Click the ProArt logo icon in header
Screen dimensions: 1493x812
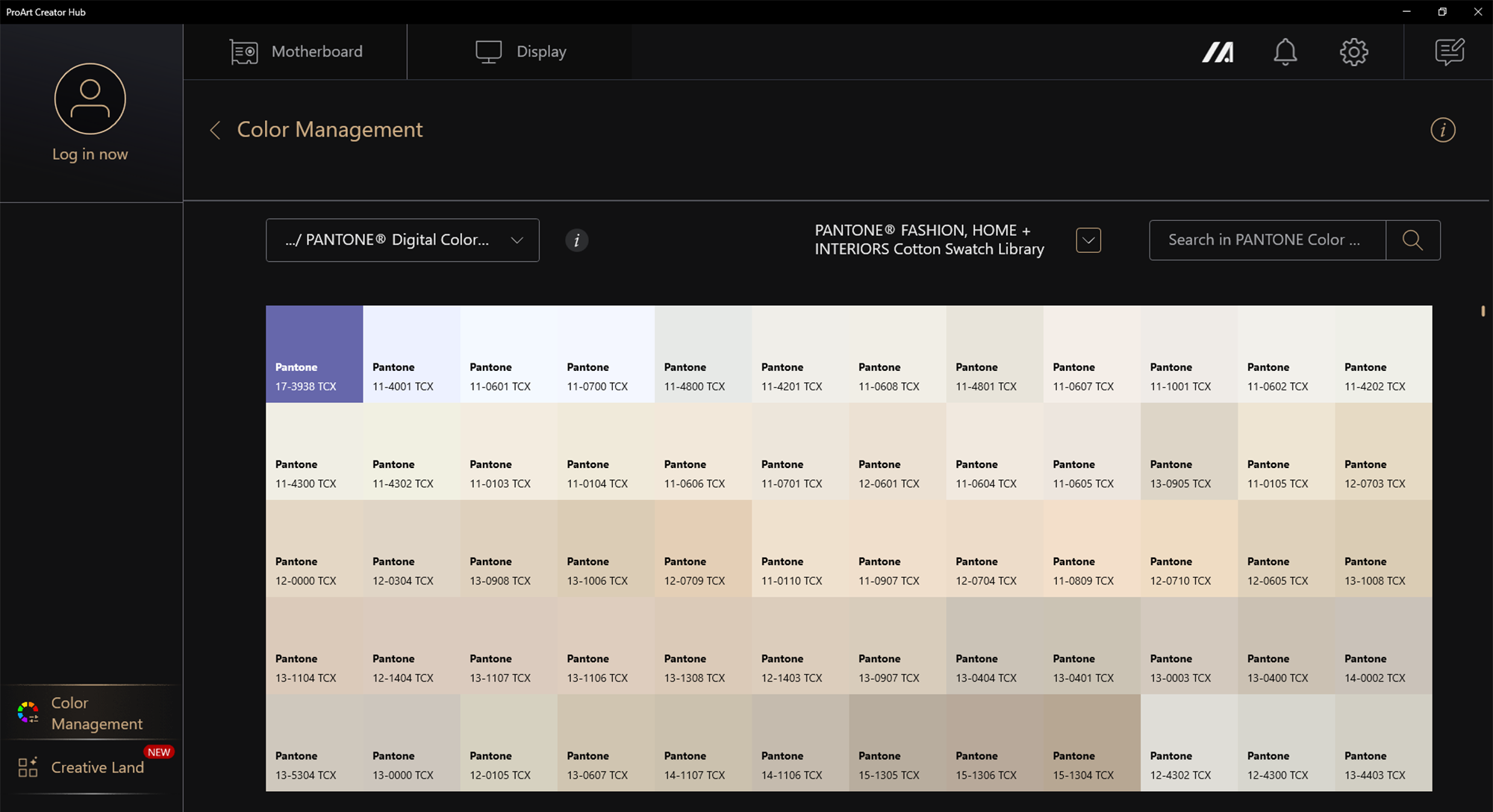point(1218,52)
